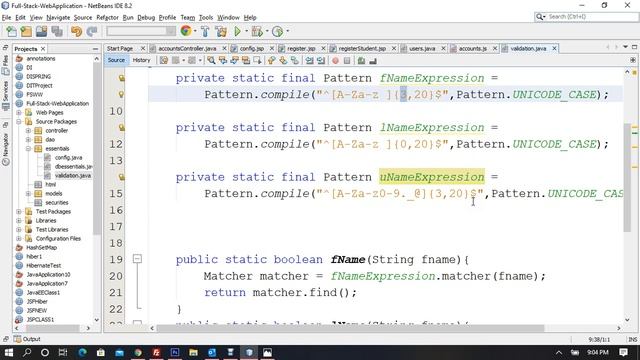The height and width of the screenshot is (360, 640).
Task: Open the Services side panel
Action: [5, 96]
